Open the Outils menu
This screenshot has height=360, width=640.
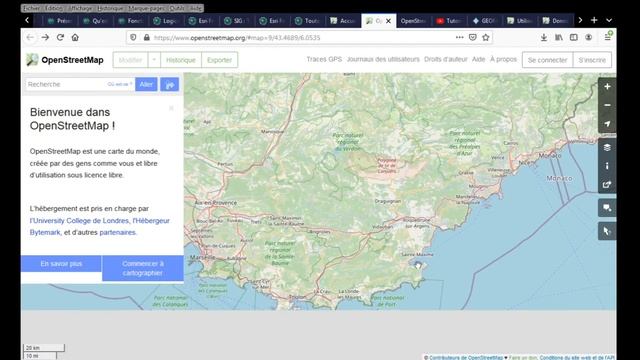coord(177,8)
